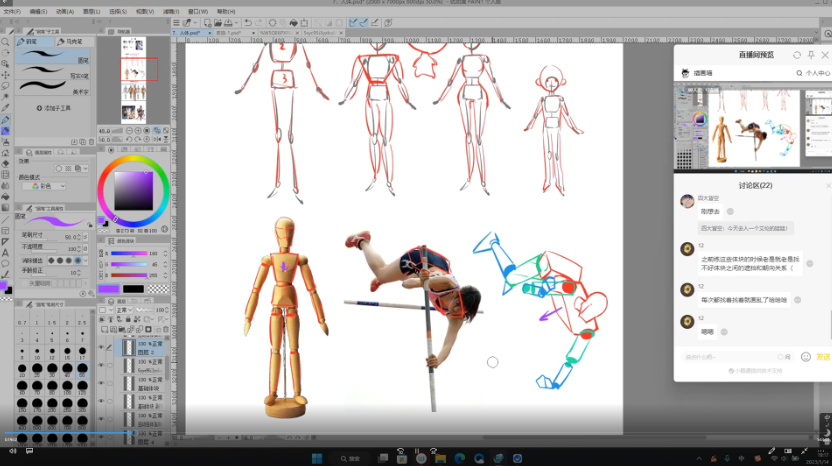This screenshot has height=466, width=832.
Task: Select the magnifier zoom tool
Action: (5, 41)
